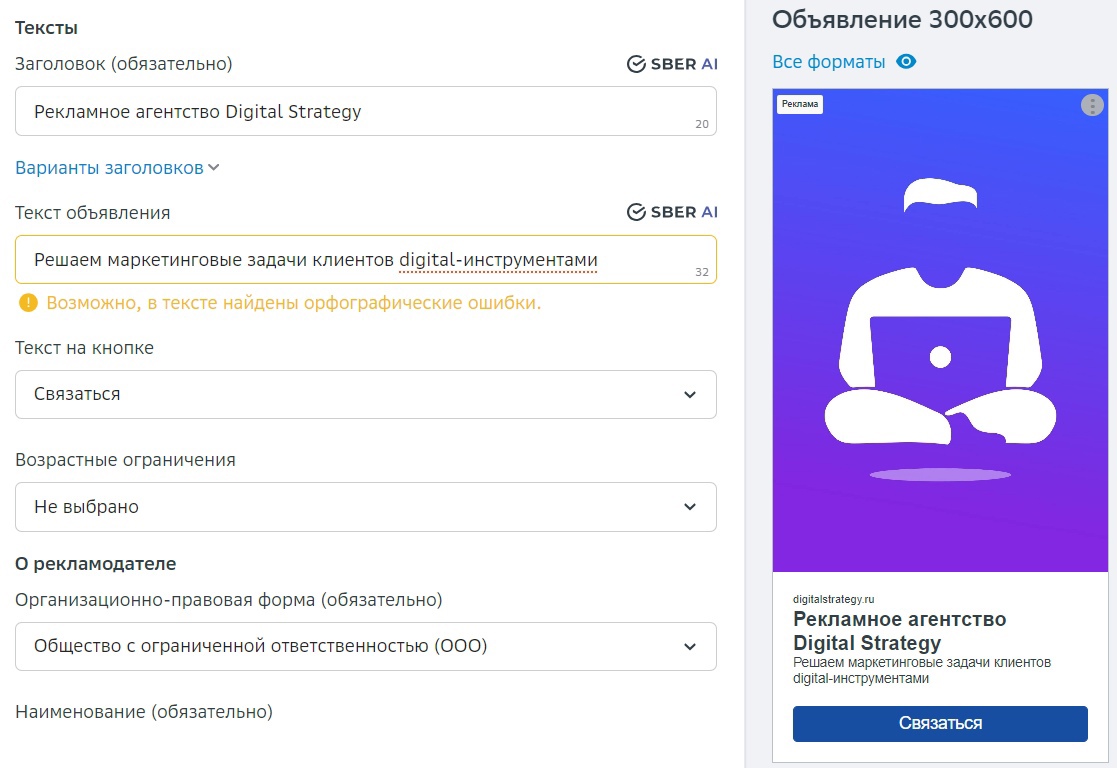Screen dimensions: 1117x768
Task: Click into the Заголовок input field
Action: pos(365,111)
